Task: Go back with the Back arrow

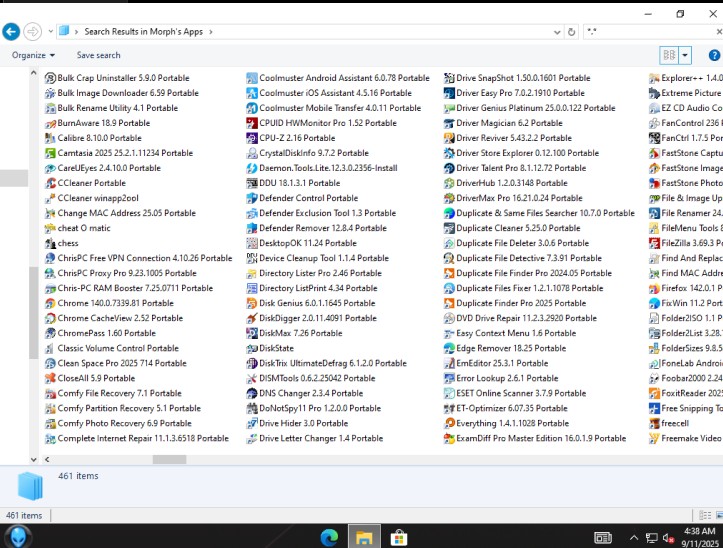Action: pyautogui.click(x=11, y=32)
